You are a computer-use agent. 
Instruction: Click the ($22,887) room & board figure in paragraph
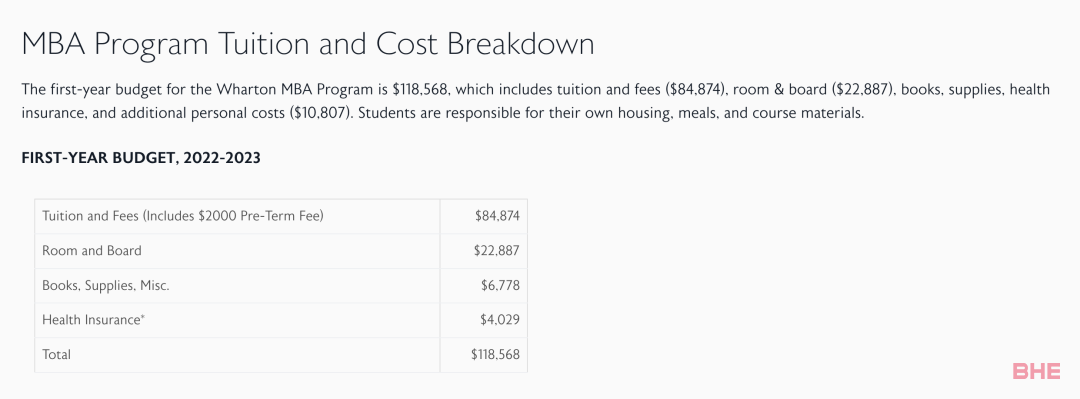pyautogui.click(x=862, y=90)
